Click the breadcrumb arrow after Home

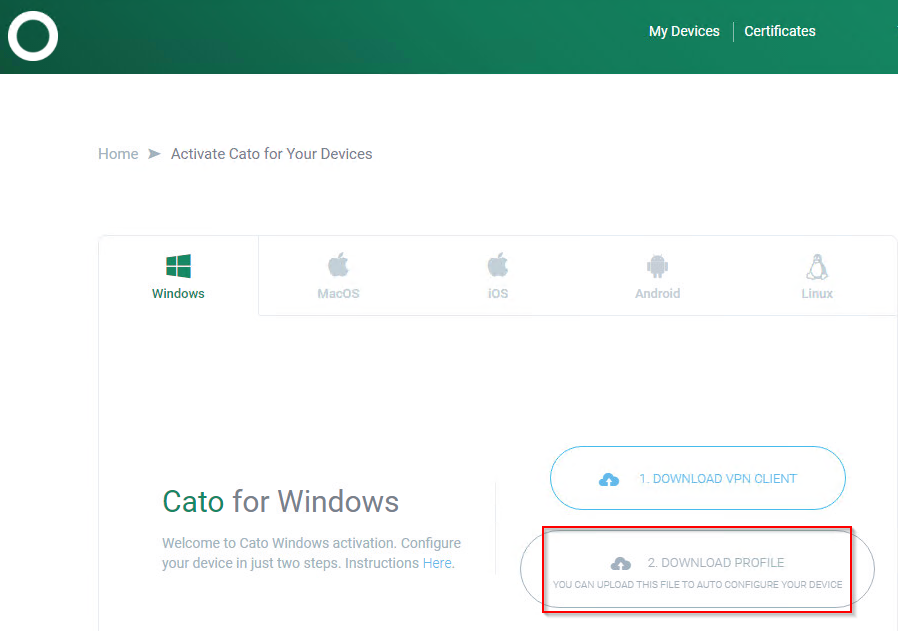pos(153,154)
